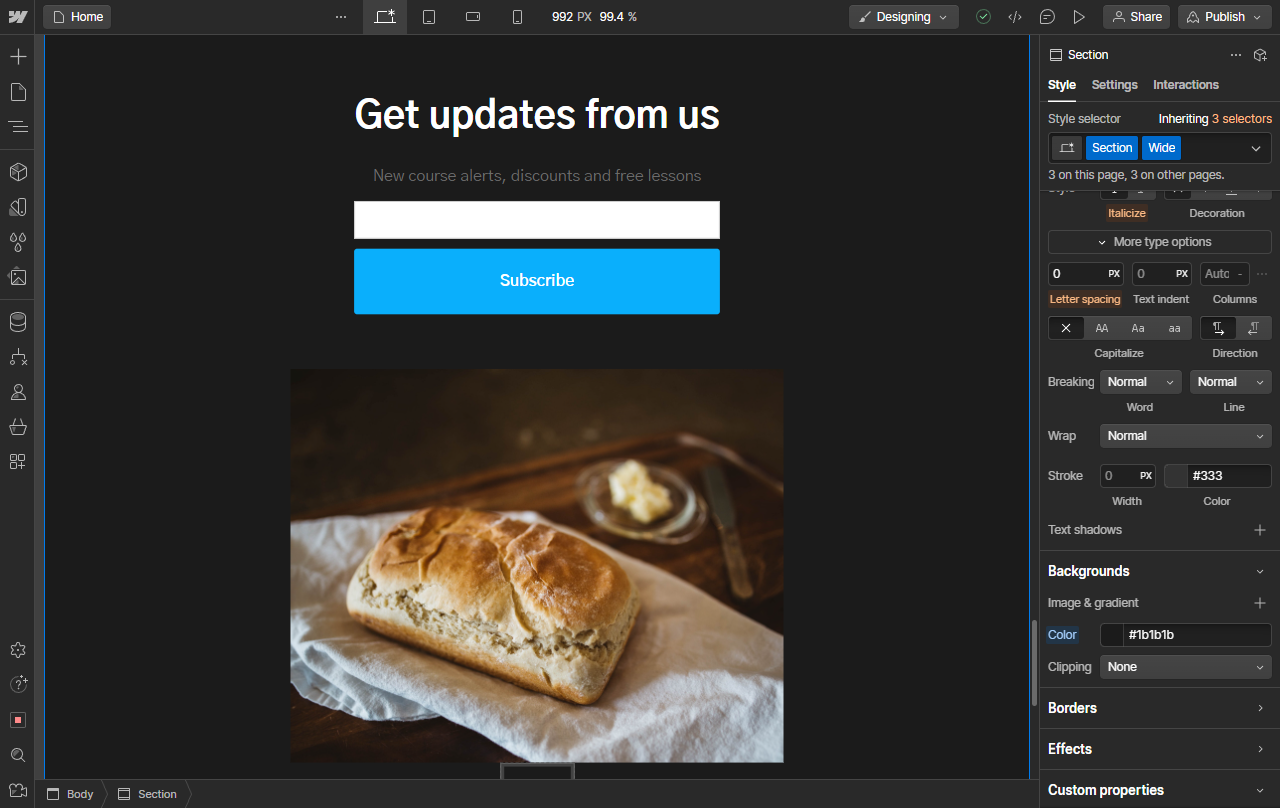This screenshot has width=1280, height=808.
Task: Open the Webflow logo menu
Action: tap(18, 17)
